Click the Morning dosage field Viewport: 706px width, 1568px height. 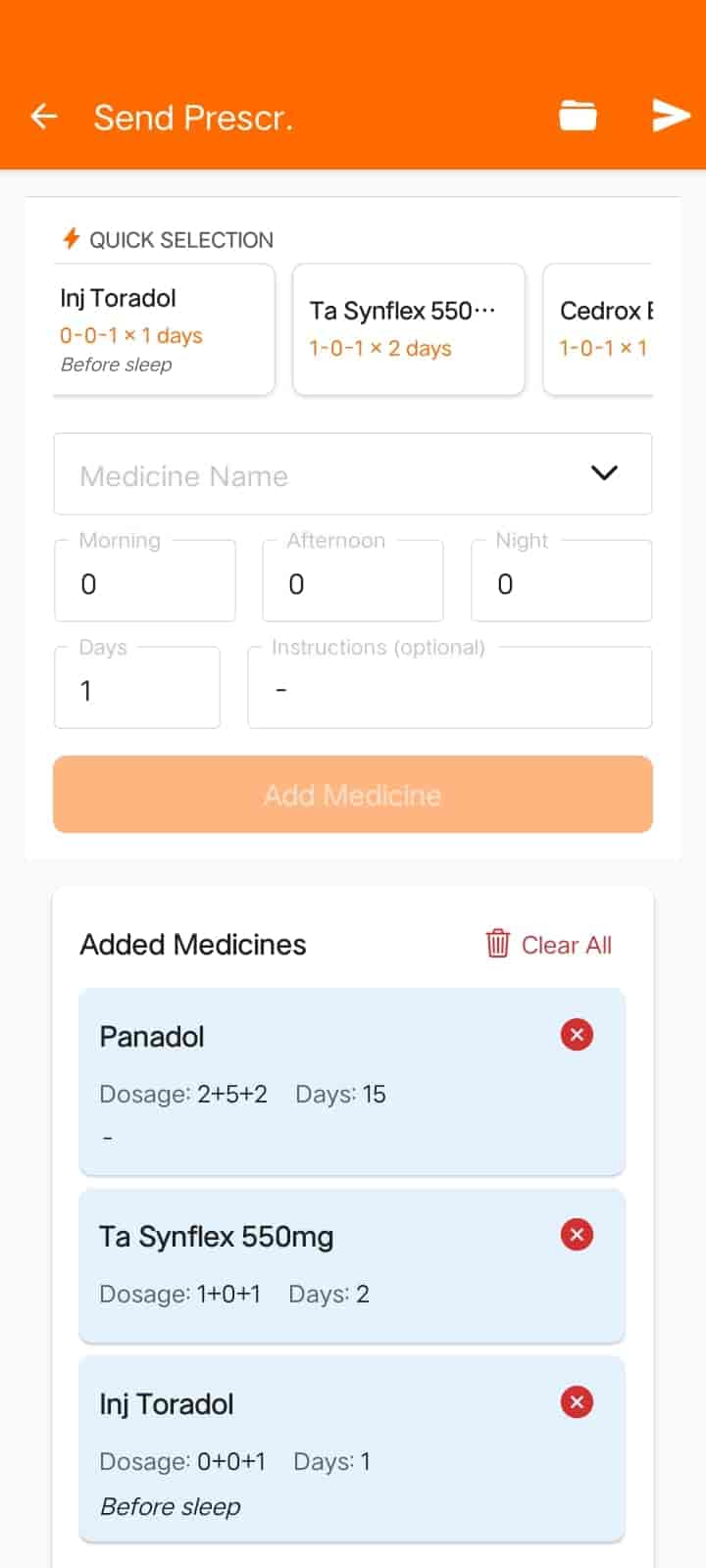pos(144,580)
